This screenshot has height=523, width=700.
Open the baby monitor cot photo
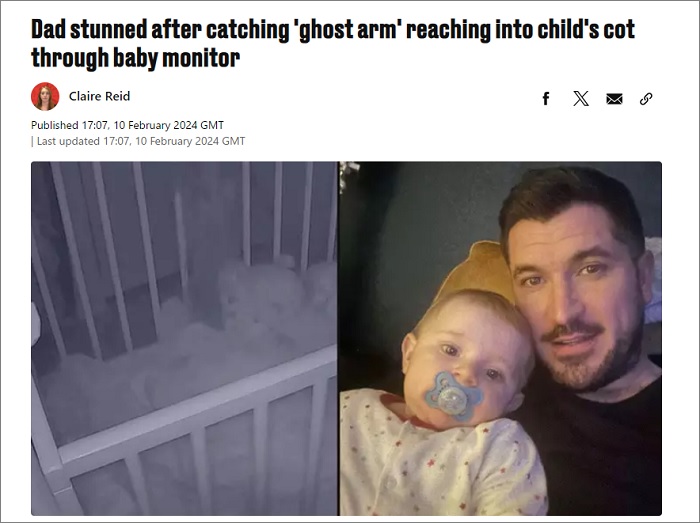(x=184, y=338)
